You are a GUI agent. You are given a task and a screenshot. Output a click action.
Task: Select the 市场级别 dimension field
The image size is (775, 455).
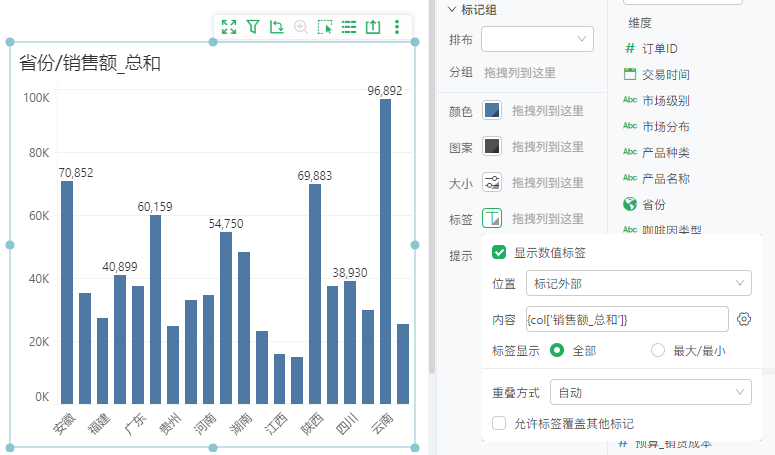(665, 101)
